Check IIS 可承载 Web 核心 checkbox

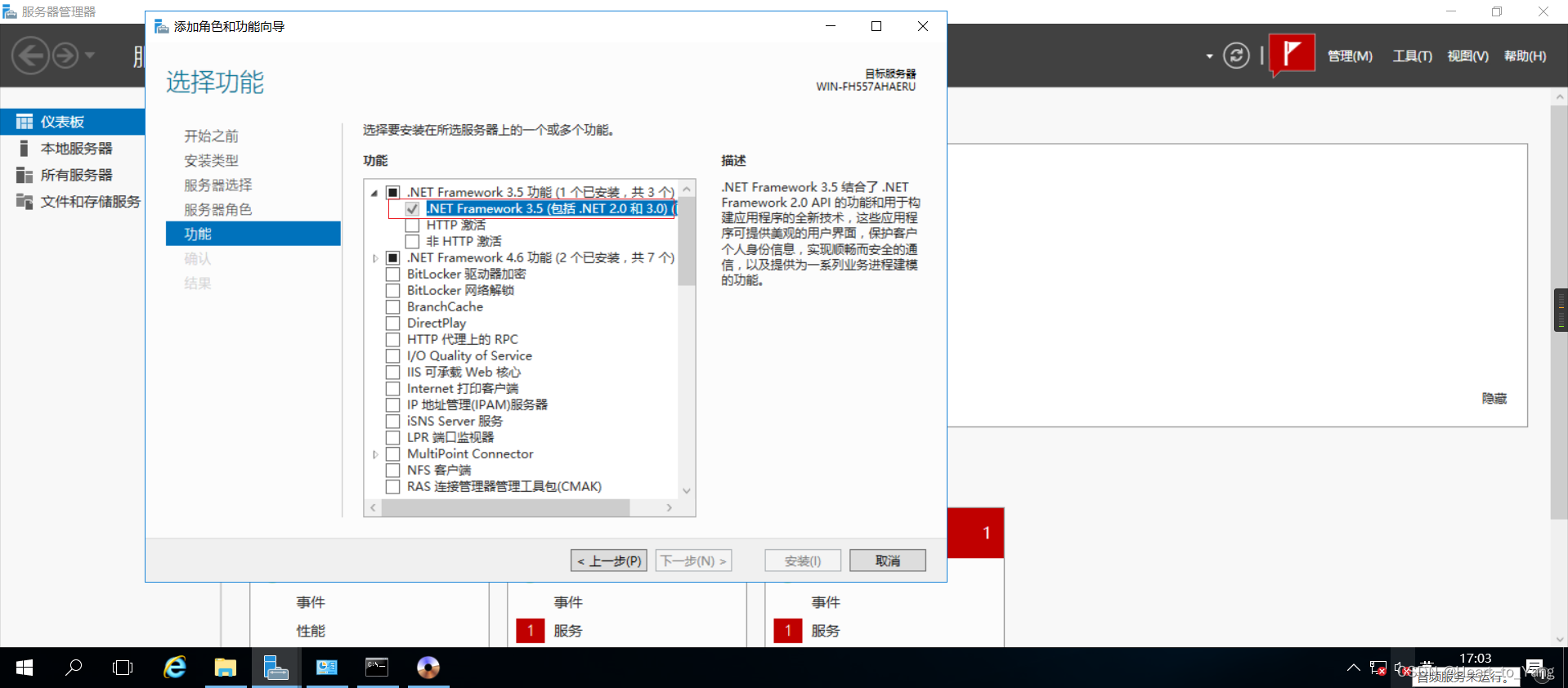tap(392, 372)
